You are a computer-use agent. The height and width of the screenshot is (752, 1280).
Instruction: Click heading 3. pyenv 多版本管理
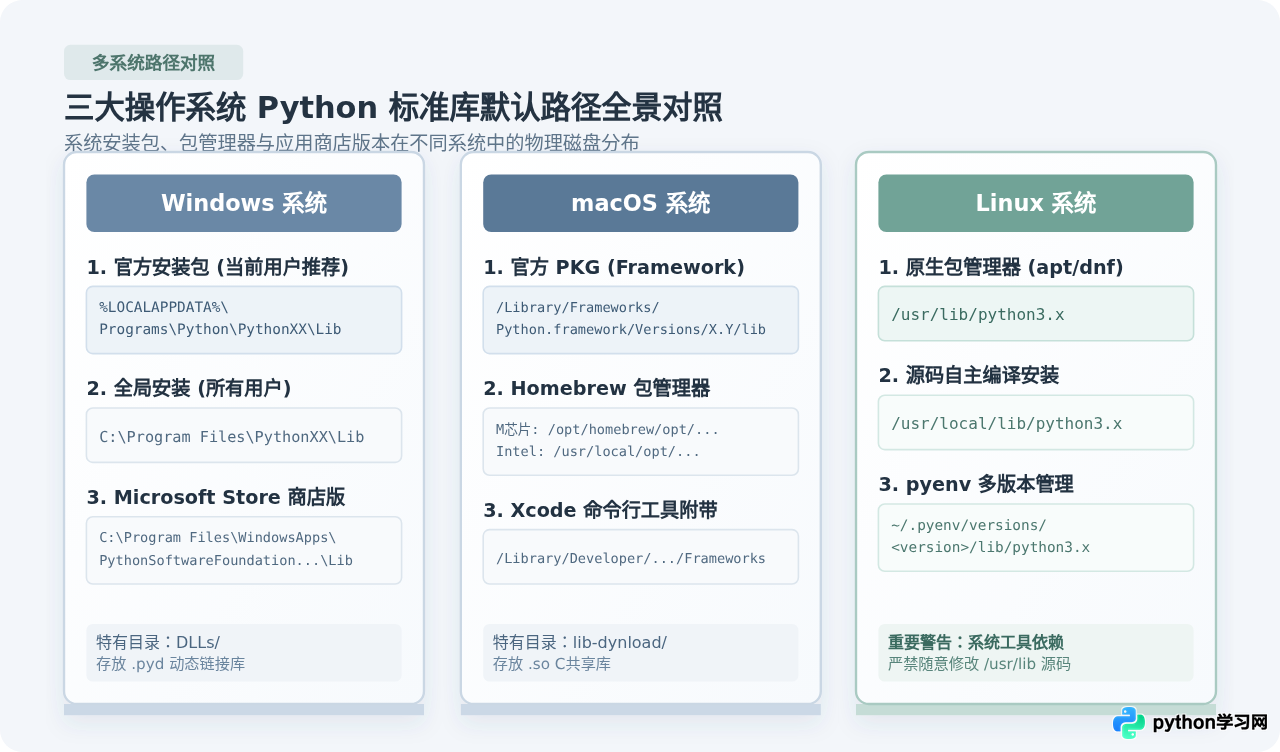coord(976,485)
